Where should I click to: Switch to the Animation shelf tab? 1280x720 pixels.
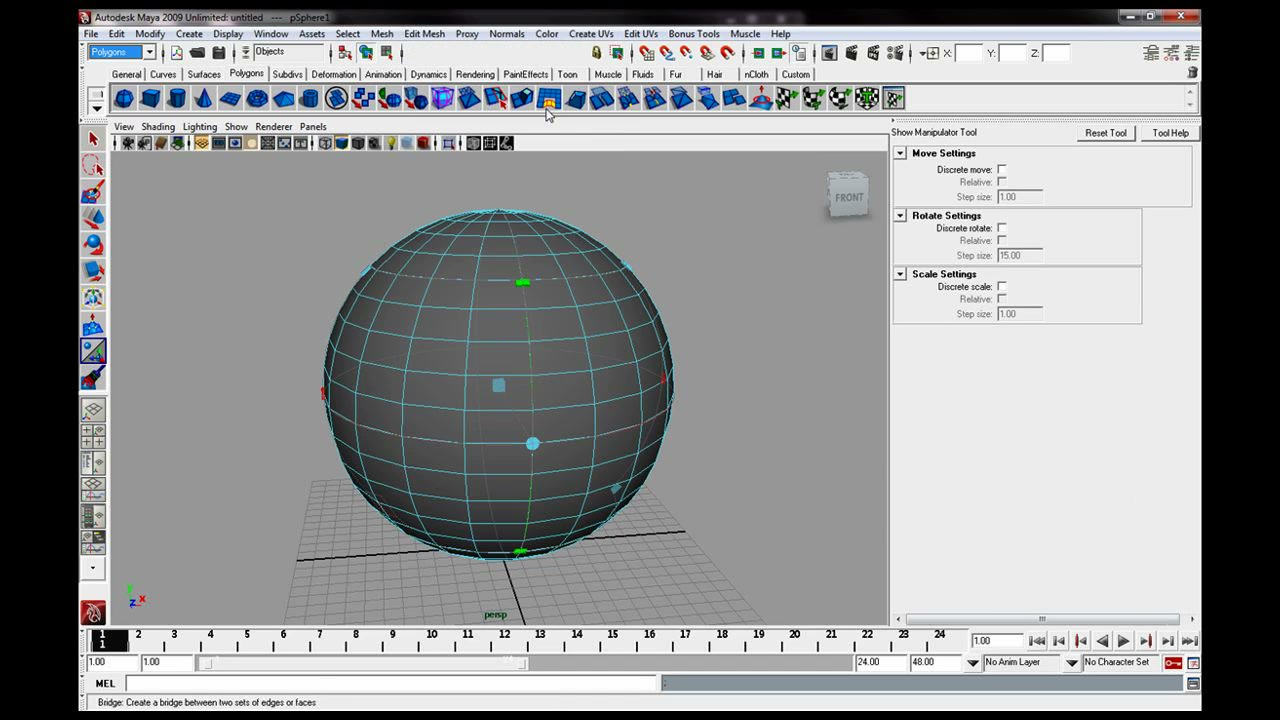[x=383, y=75]
